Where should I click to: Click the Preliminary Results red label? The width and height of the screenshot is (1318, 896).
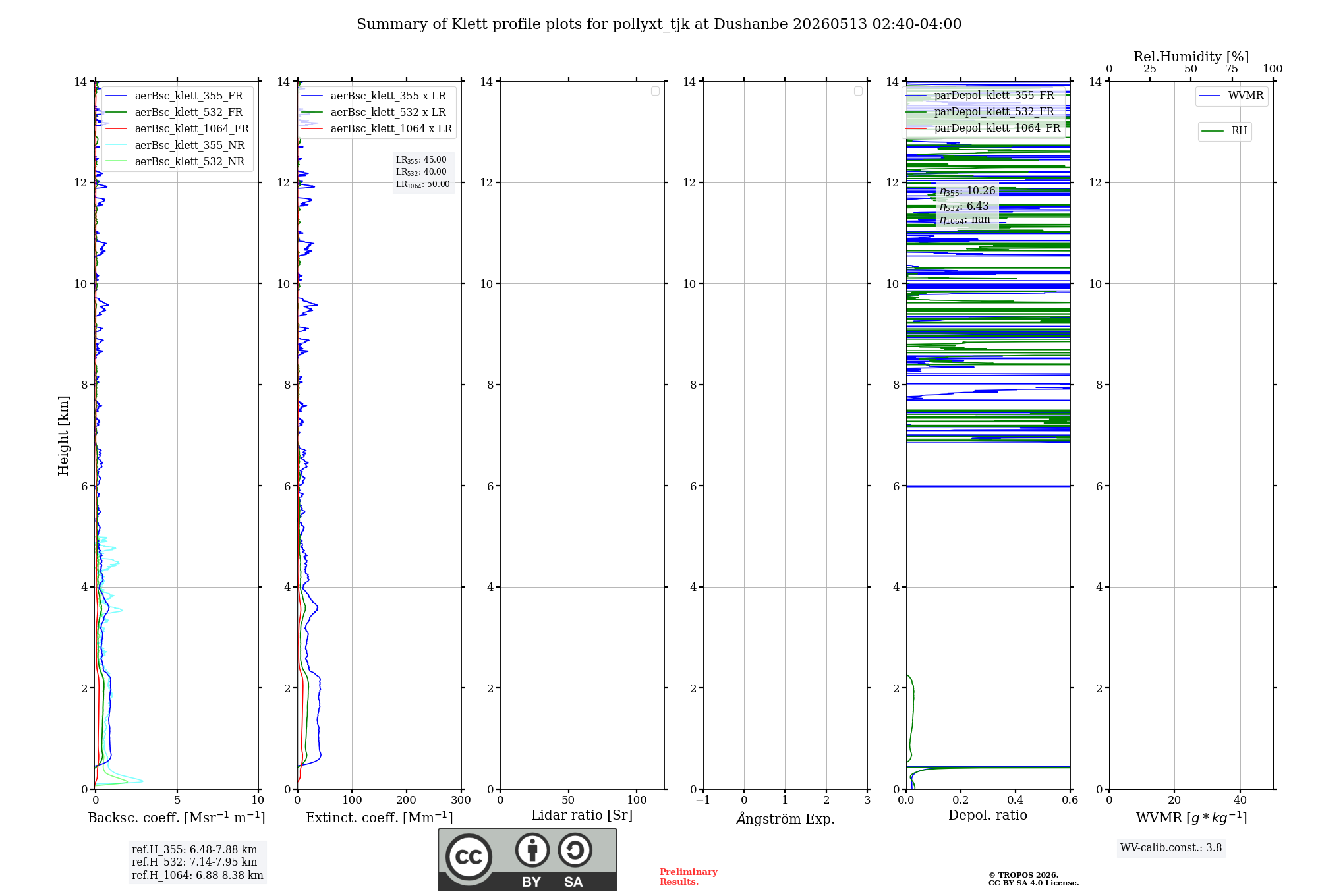tap(689, 877)
